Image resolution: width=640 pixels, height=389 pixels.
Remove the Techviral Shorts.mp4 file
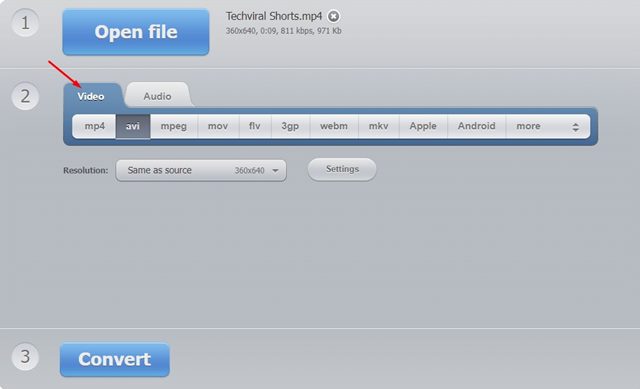(333, 16)
